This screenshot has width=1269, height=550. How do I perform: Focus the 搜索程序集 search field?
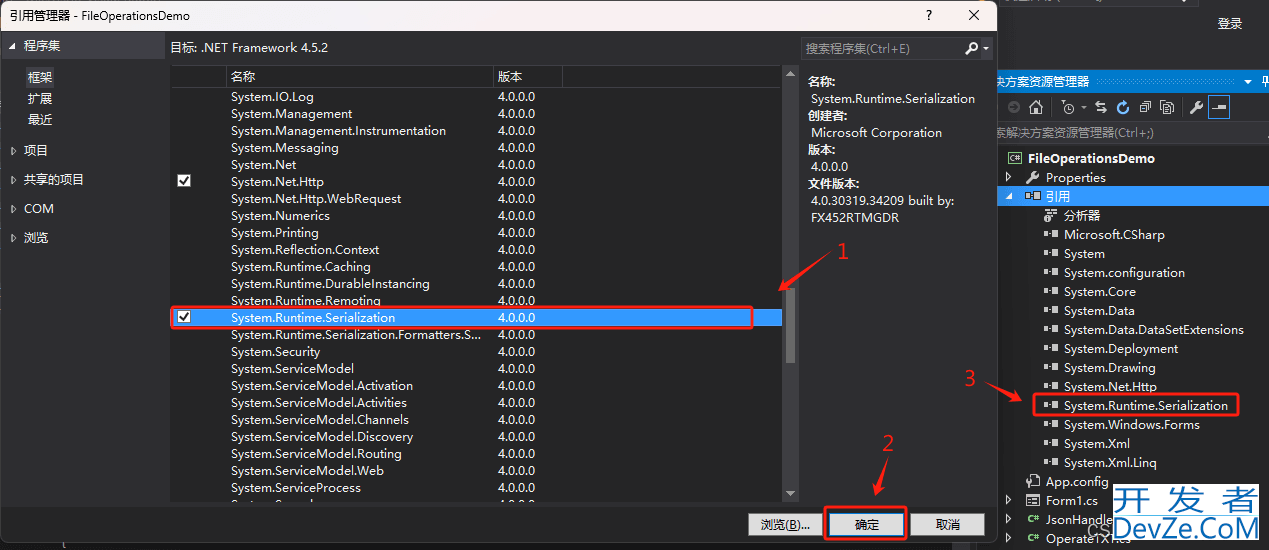[882, 48]
